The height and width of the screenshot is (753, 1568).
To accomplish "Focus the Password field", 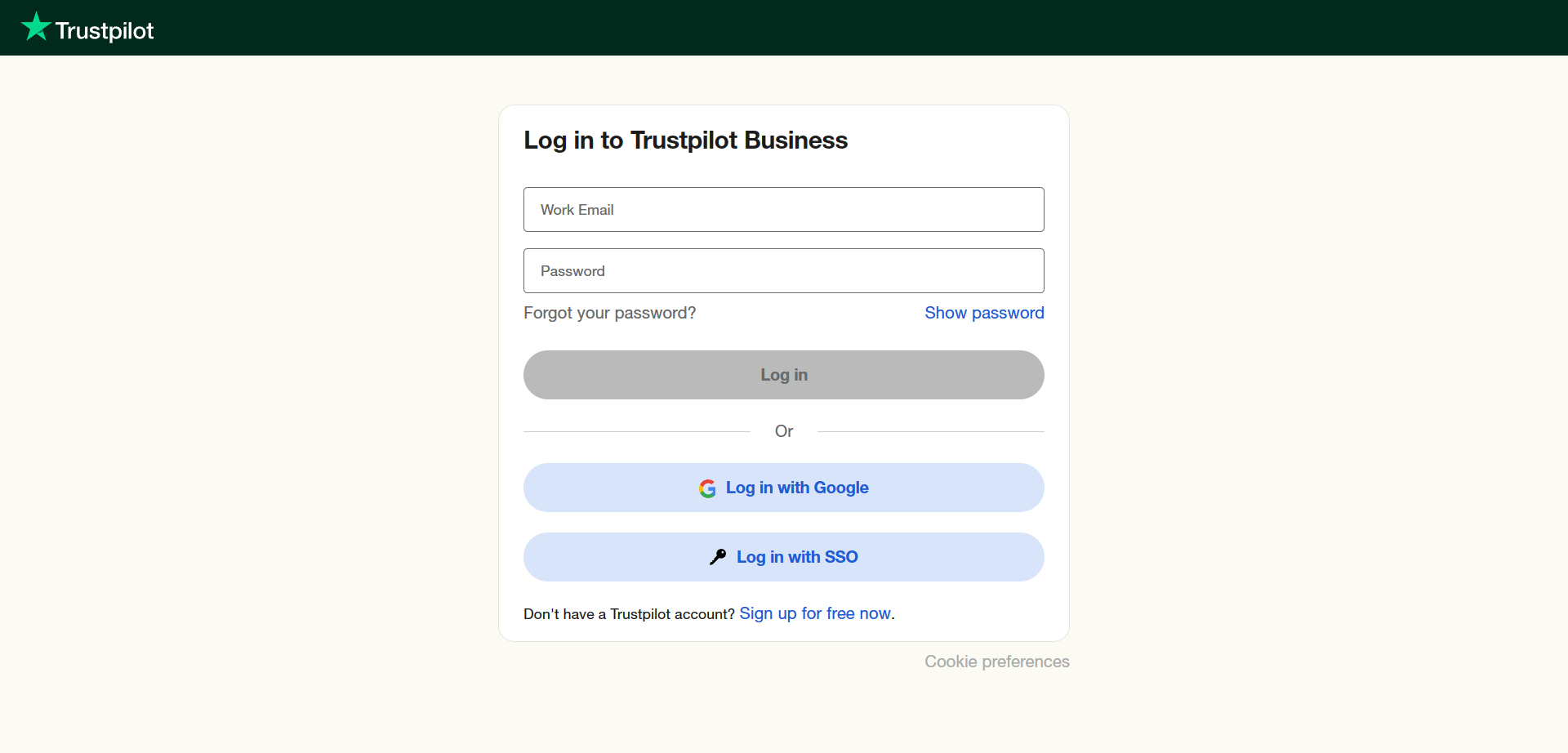I will 784,271.
